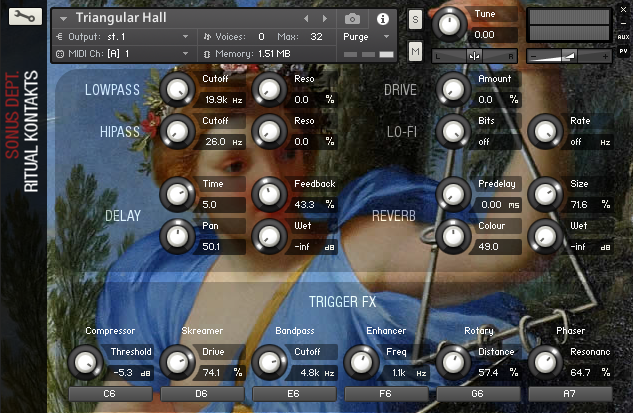Screen dimensions: 633x413
Task: Open instrument edit mode with wrench icon
Action: coord(25,17)
